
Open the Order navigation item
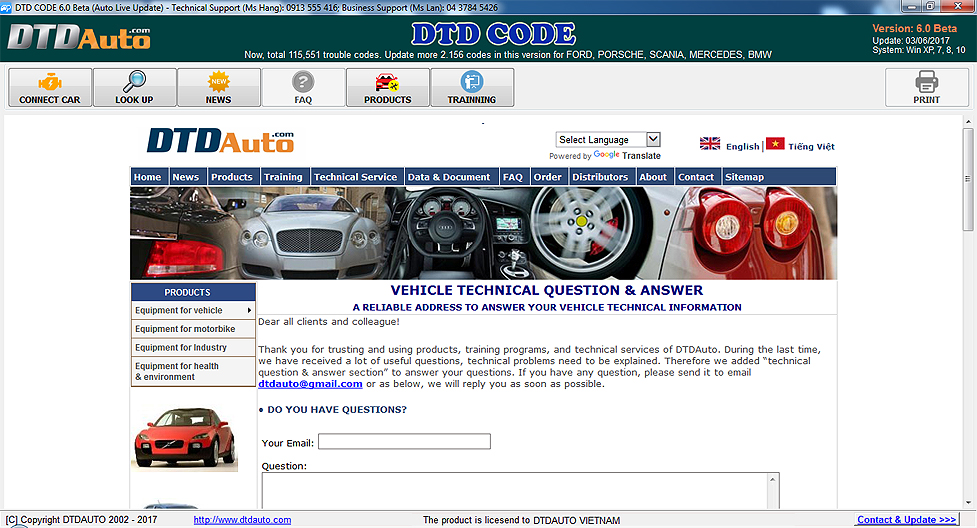[x=548, y=177]
